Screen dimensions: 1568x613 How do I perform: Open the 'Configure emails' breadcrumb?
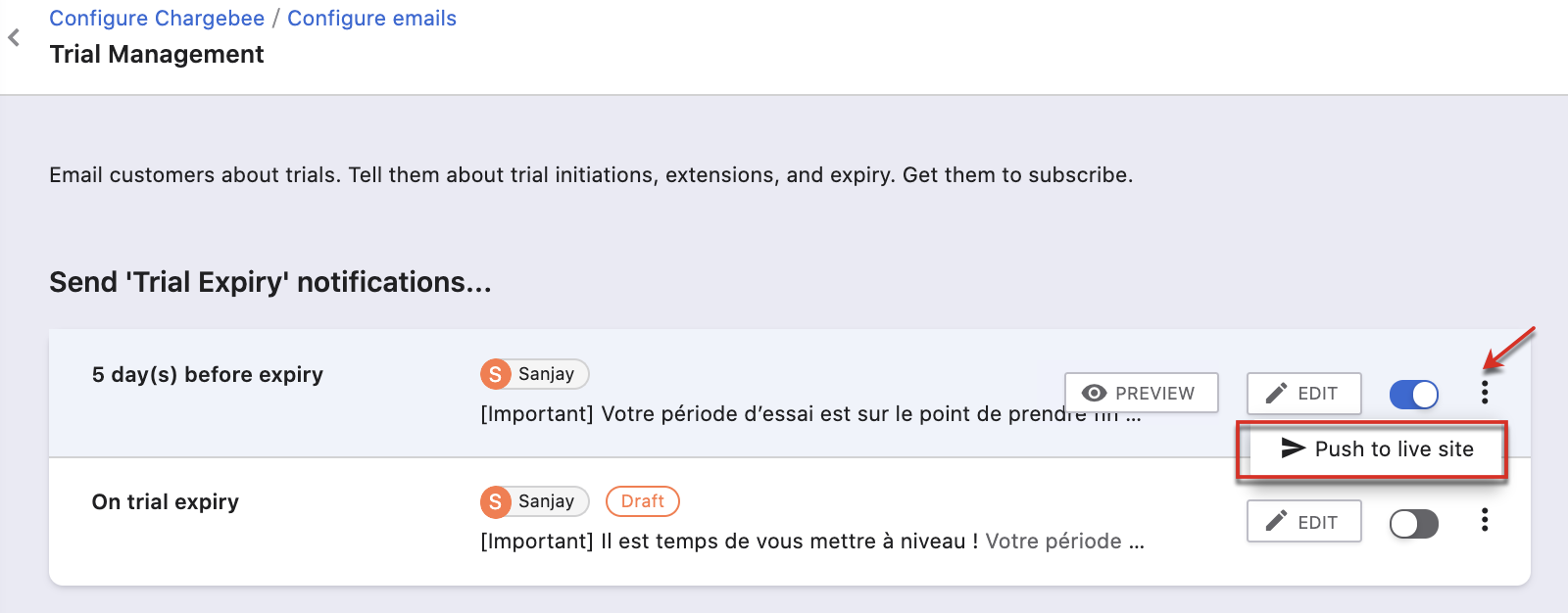point(371,18)
